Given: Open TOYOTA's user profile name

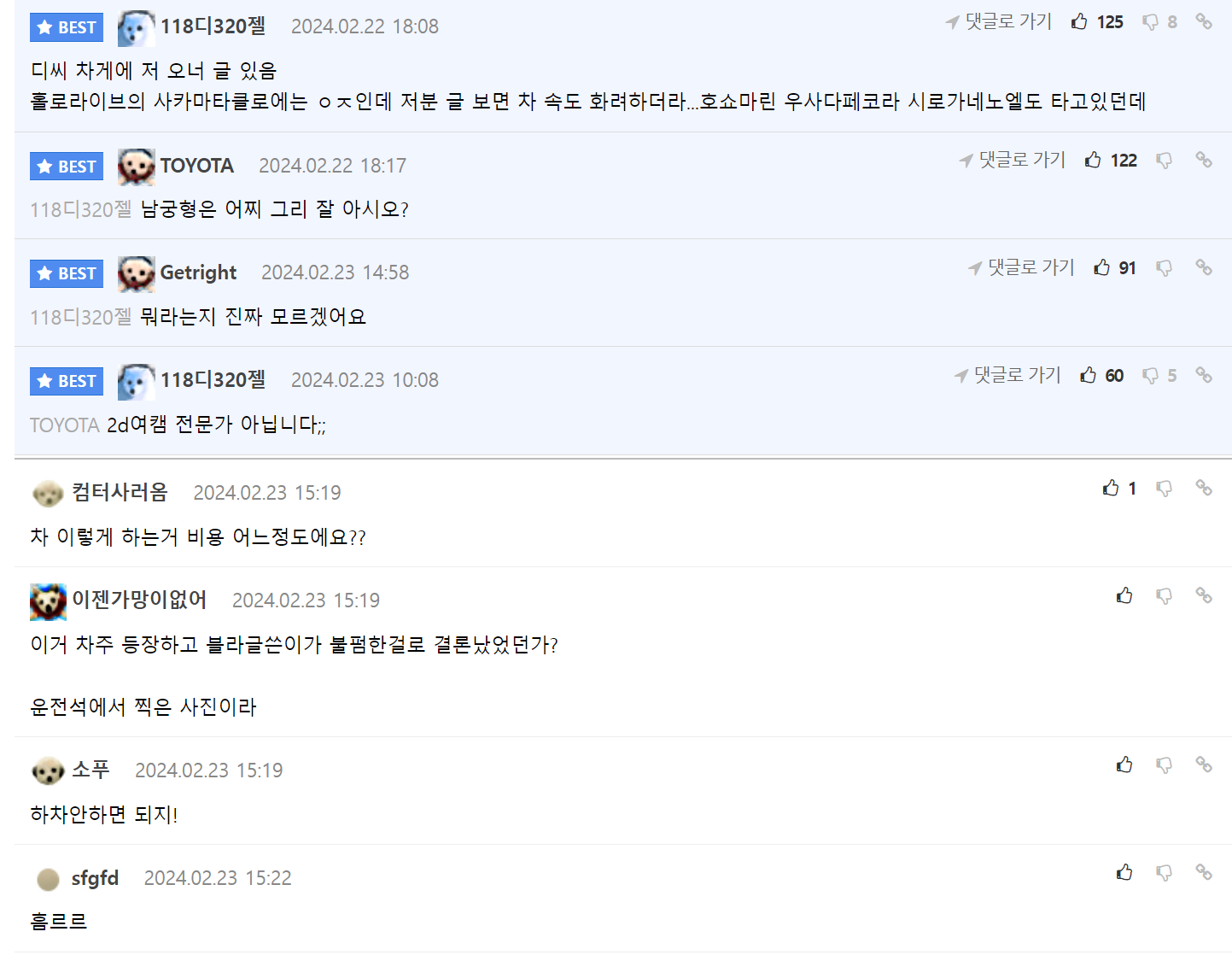Looking at the screenshot, I should [x=196, y=166].
